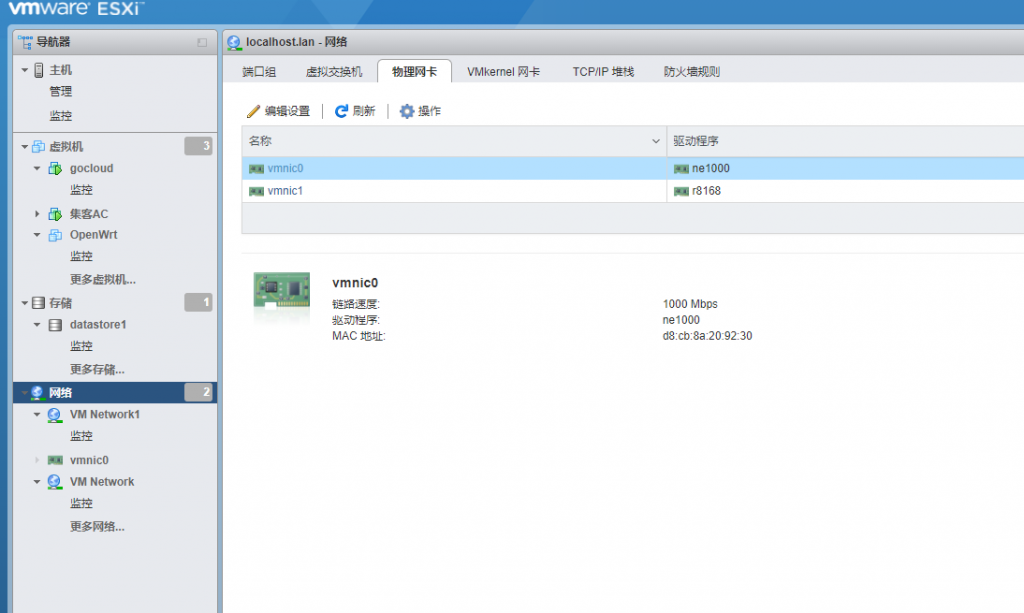This screenshot has width=1024, height=613.
Task: Click the storage icon beside 存储
Action: click(39, 303)
